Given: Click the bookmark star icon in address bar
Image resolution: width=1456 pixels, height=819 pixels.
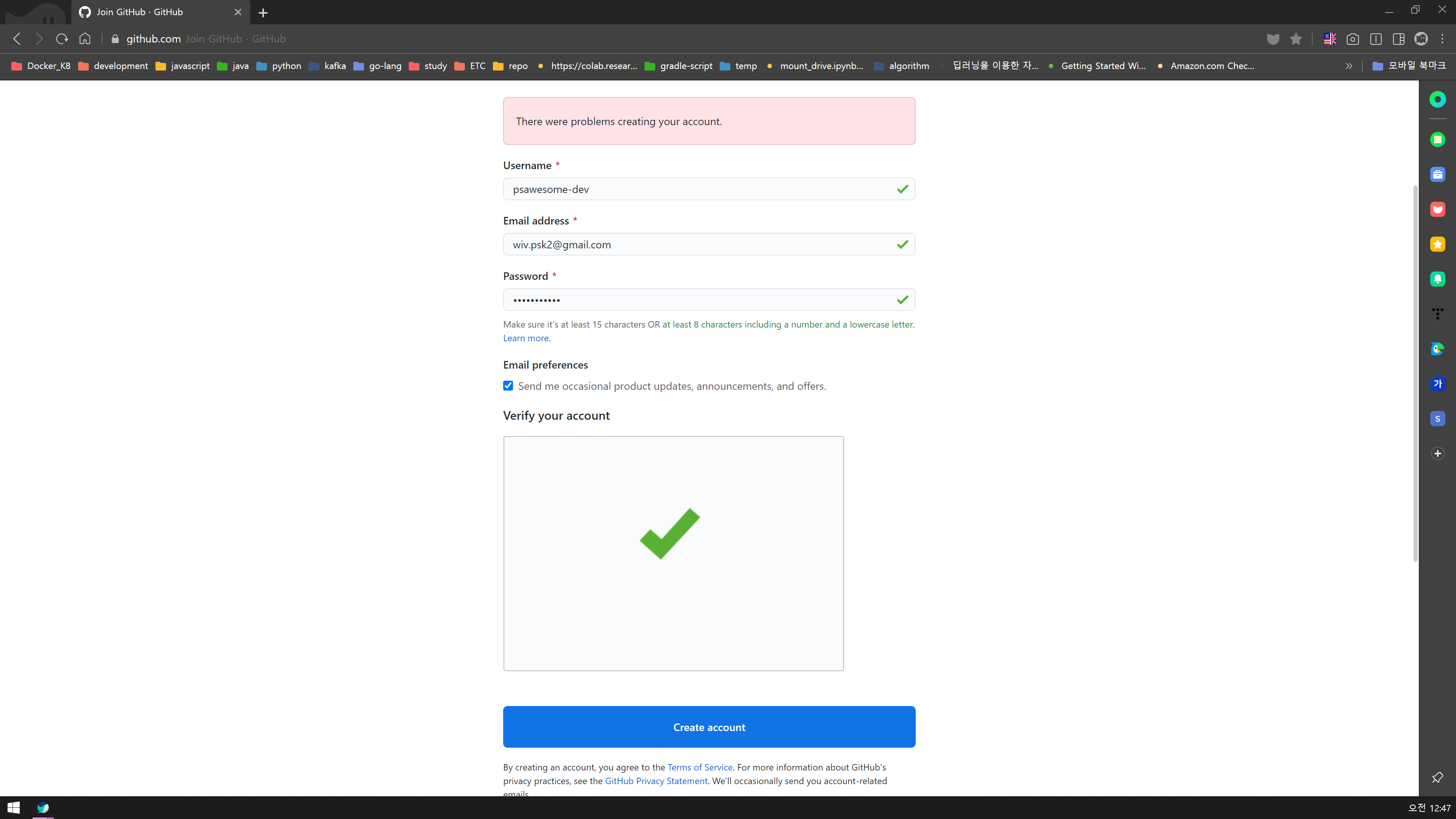Looking at the screenshot, I should pos(1296,38).
